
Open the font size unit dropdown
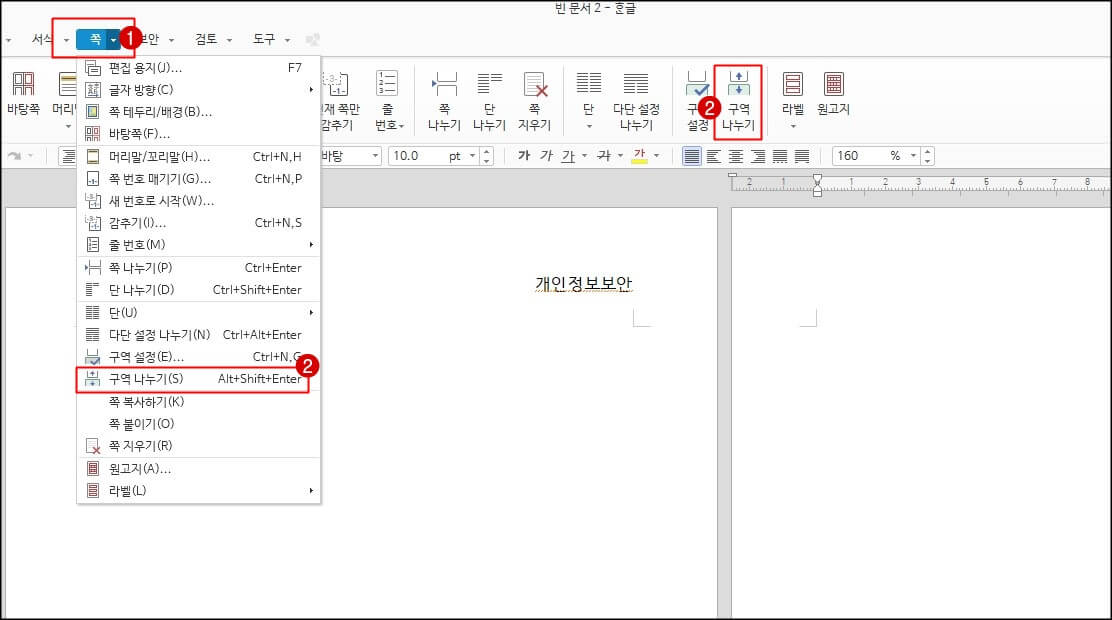(x=472, y=156)
